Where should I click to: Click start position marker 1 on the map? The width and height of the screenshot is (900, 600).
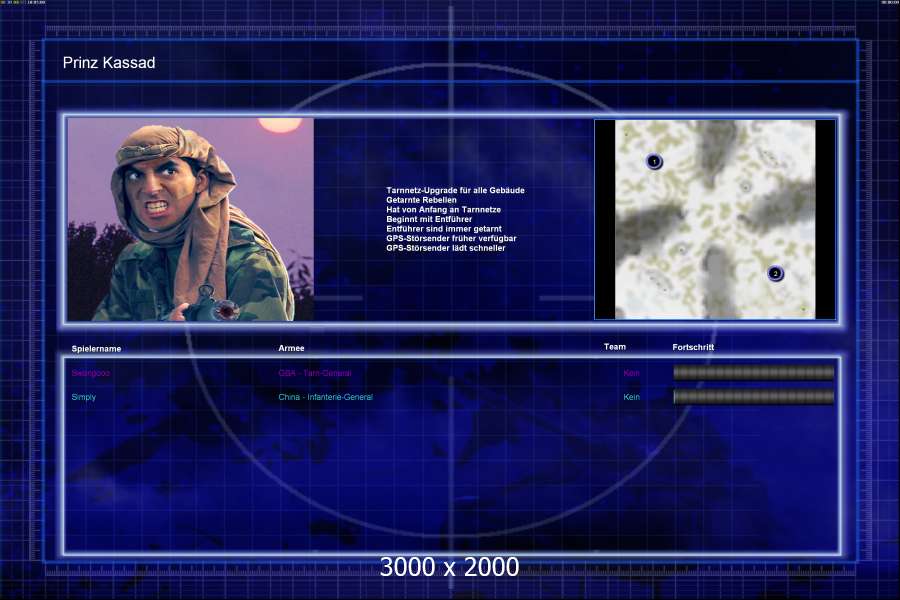pyautogui.click(x=654, y=161)
